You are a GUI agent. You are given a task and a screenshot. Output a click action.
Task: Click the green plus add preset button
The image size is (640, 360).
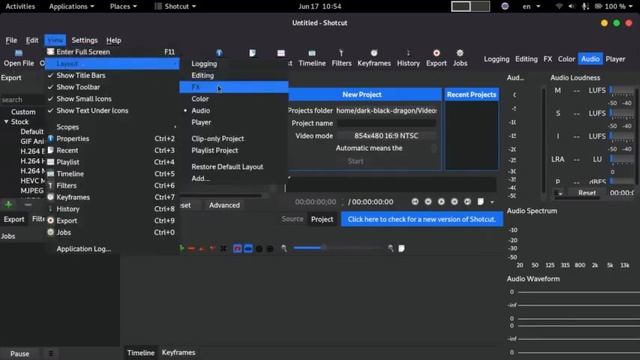(9, 204)
